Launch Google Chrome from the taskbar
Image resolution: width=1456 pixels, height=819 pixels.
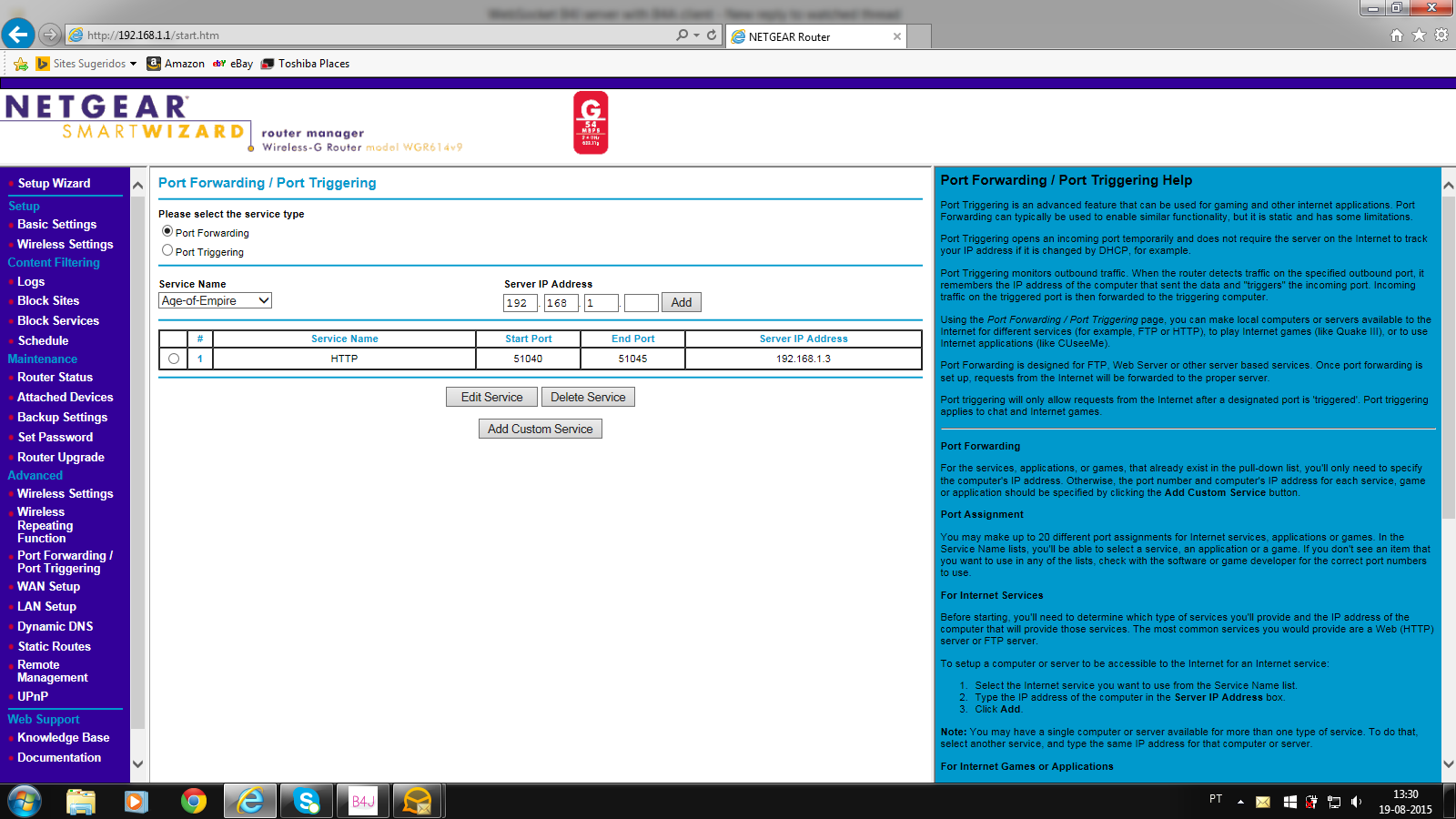(193, 801)
